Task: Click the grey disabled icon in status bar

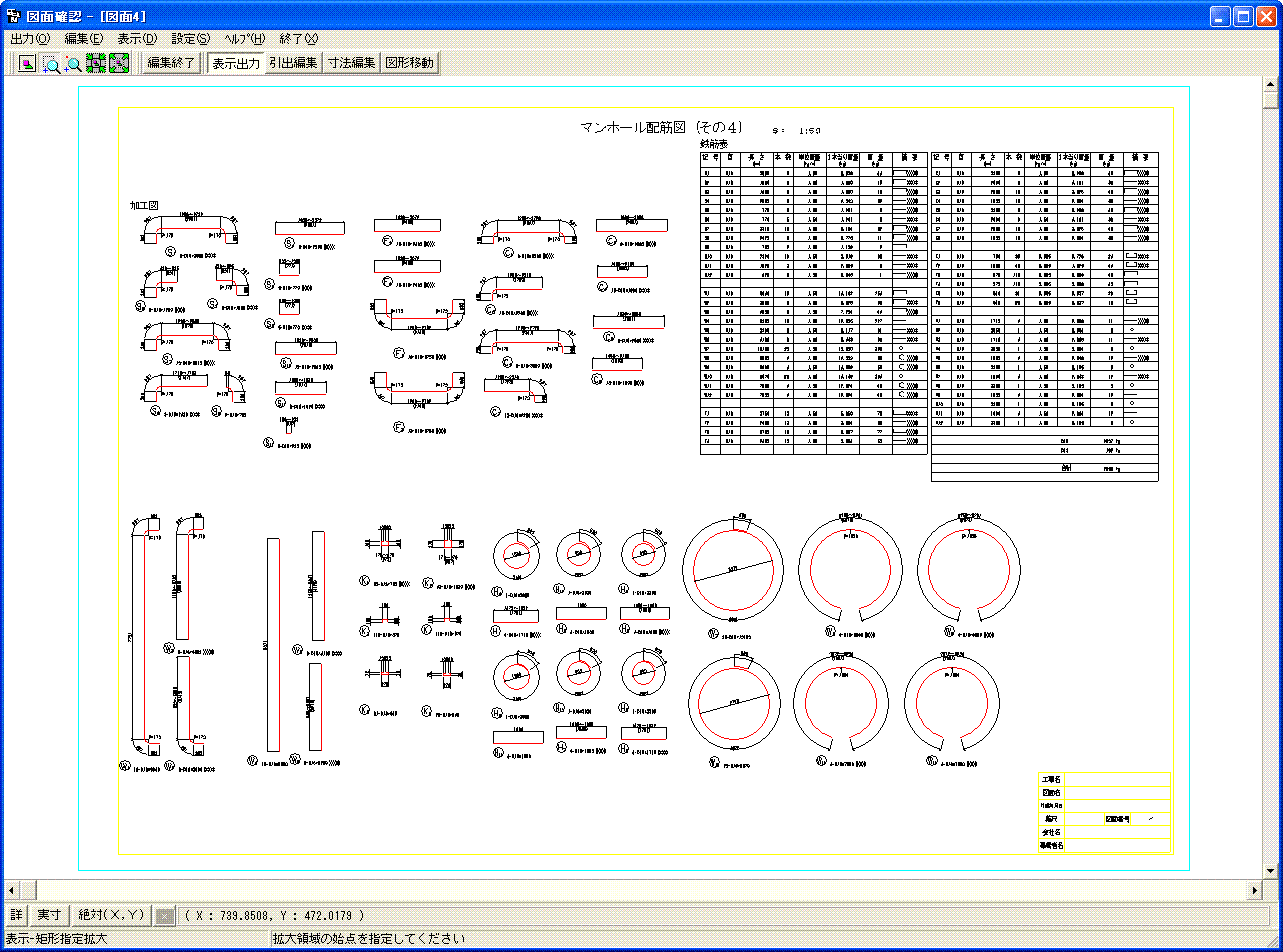Action: pyautogui.click(x=166, y=915)
